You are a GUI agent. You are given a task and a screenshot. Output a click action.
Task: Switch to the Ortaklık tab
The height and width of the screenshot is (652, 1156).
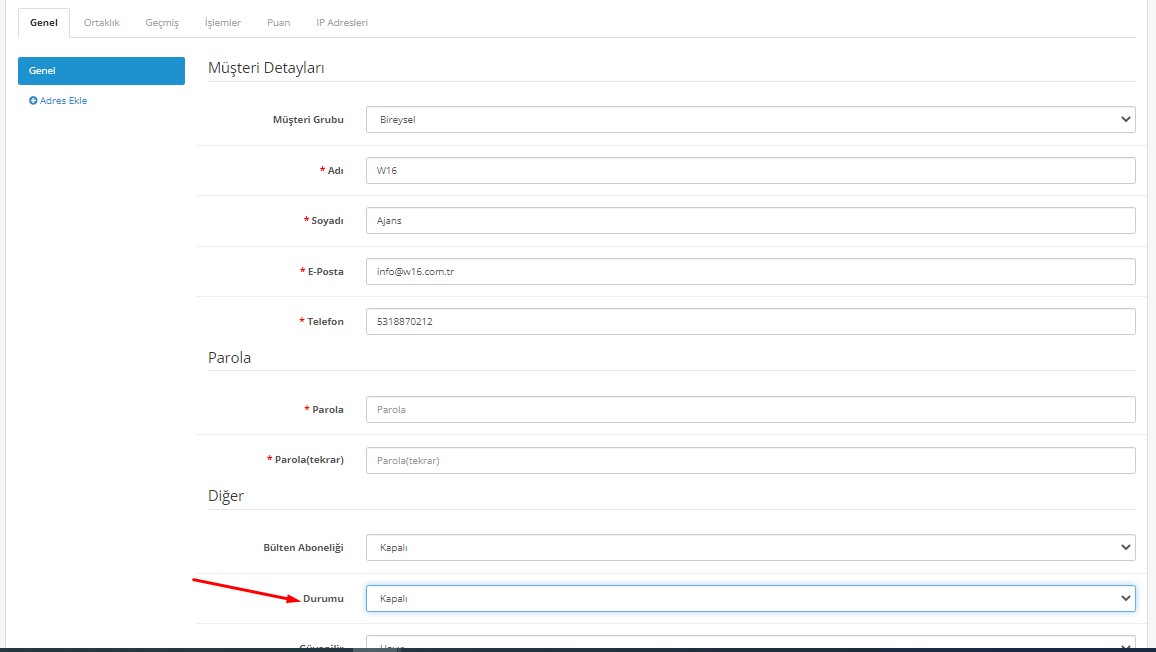point(101,23)
